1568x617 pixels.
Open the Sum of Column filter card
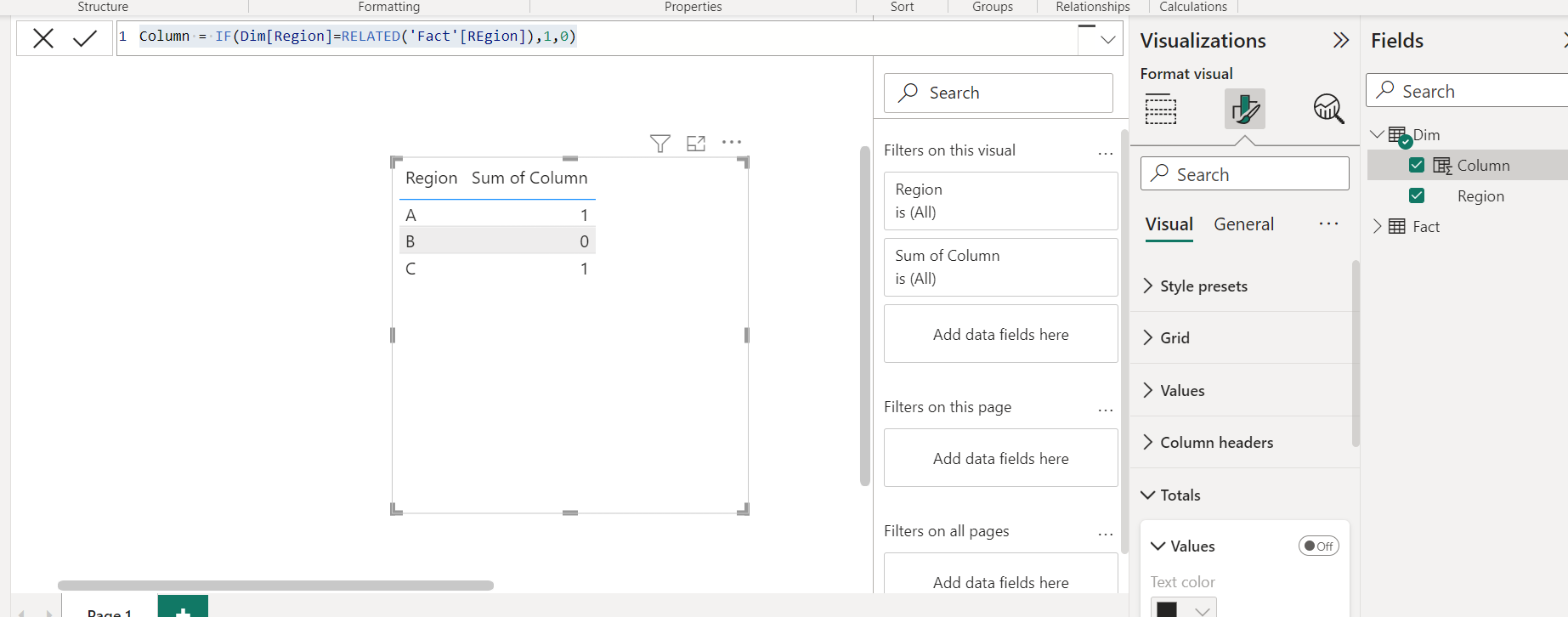[1001, 267]
